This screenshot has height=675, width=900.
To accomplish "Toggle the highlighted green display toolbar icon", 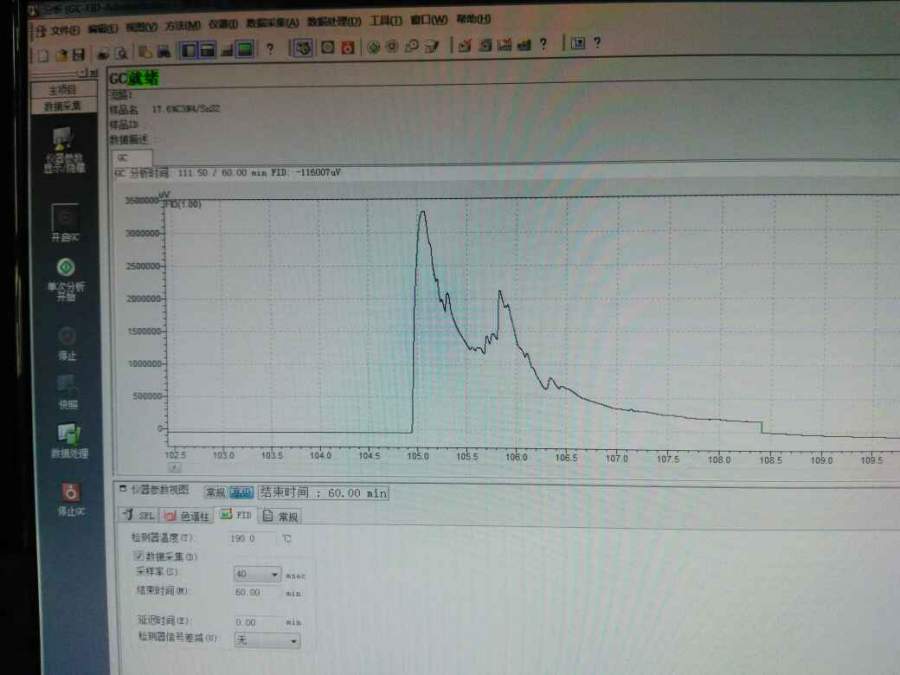I will coord(245,50).
